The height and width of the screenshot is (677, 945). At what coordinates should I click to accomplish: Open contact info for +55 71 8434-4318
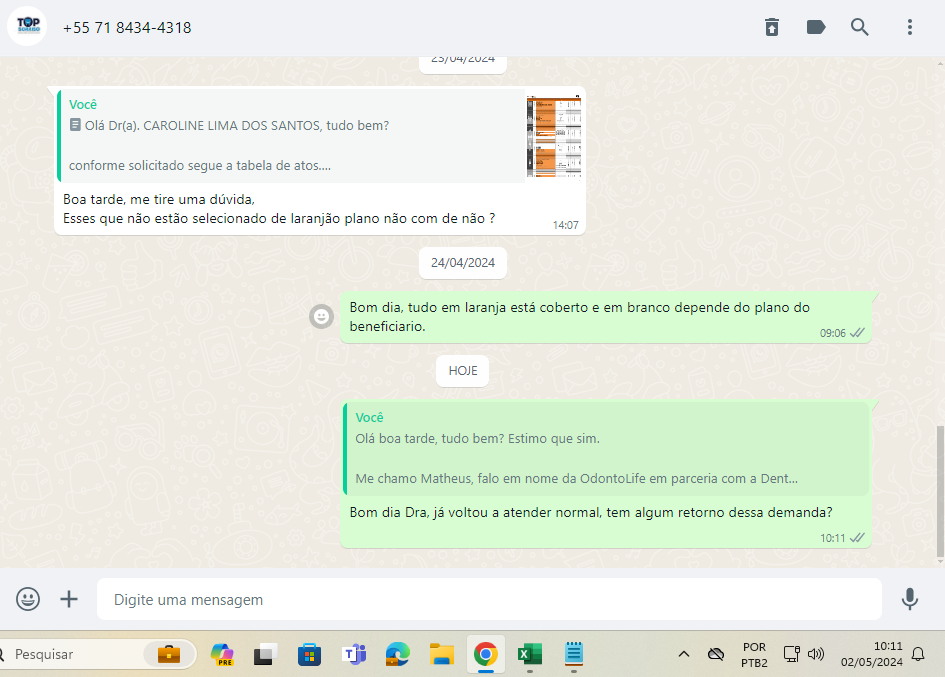[x=127, y=28]
